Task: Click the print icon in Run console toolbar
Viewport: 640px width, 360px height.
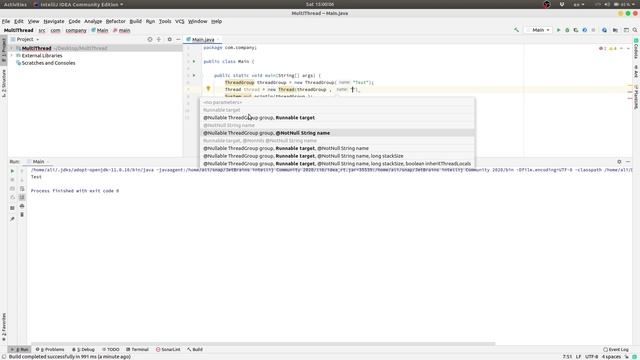Action: [22, 206]
